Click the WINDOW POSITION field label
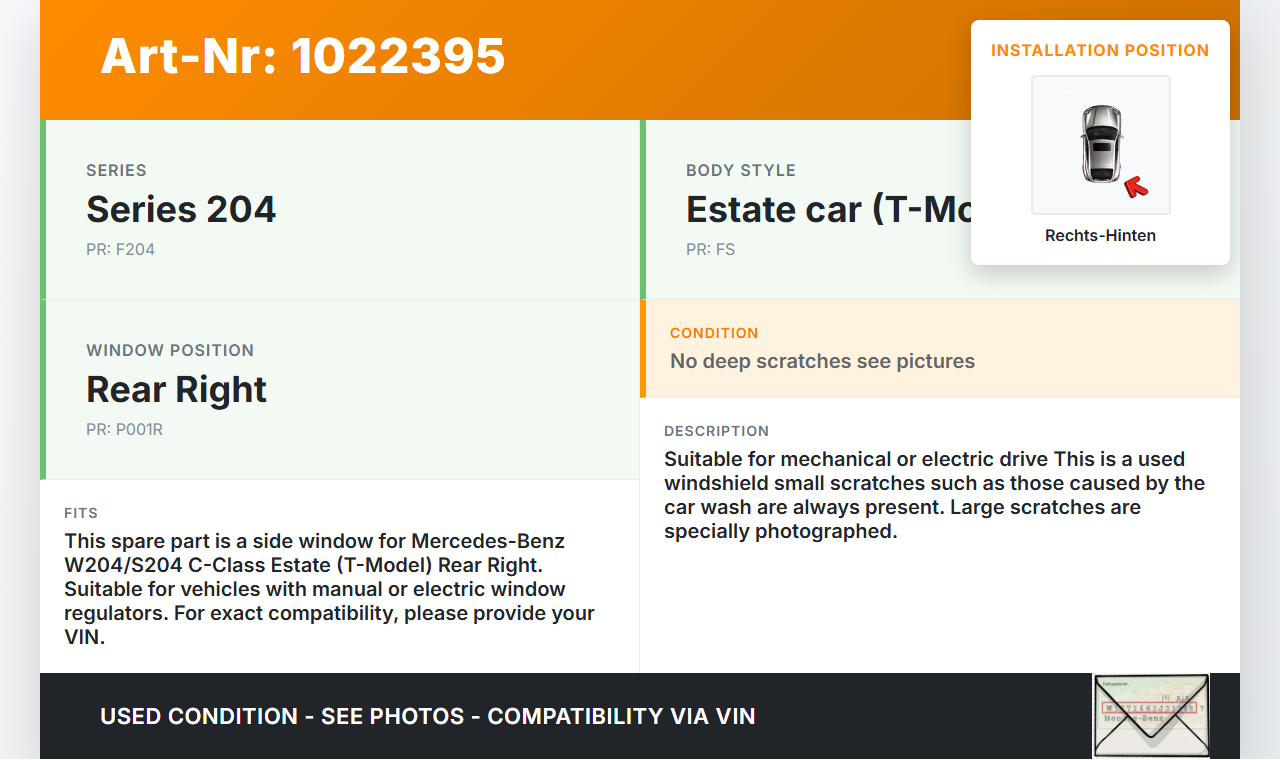This screenshot has height=760, width=1280. click(170, 351)
